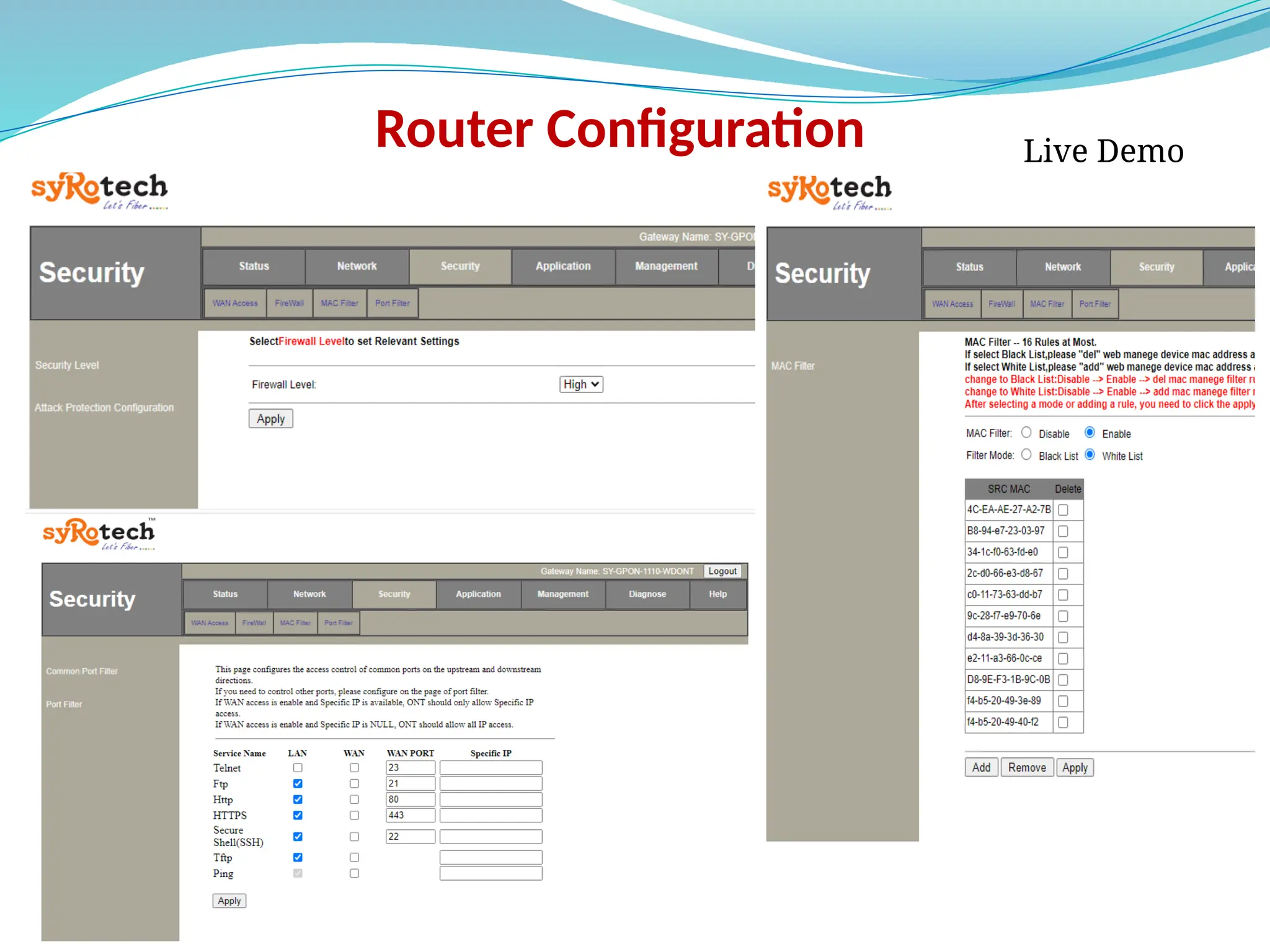Select MAC Filter sidebar item in right panel
Viewport: 1270px width, 952px height.
pyautogui.click(x=793, y=366)
